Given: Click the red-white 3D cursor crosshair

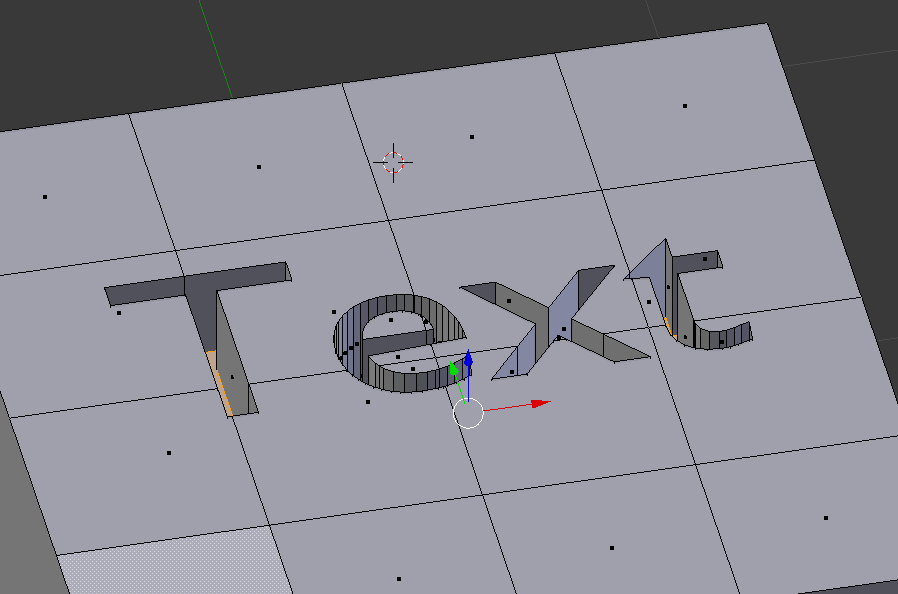Looking at the screenshot, I should (393, 163).
